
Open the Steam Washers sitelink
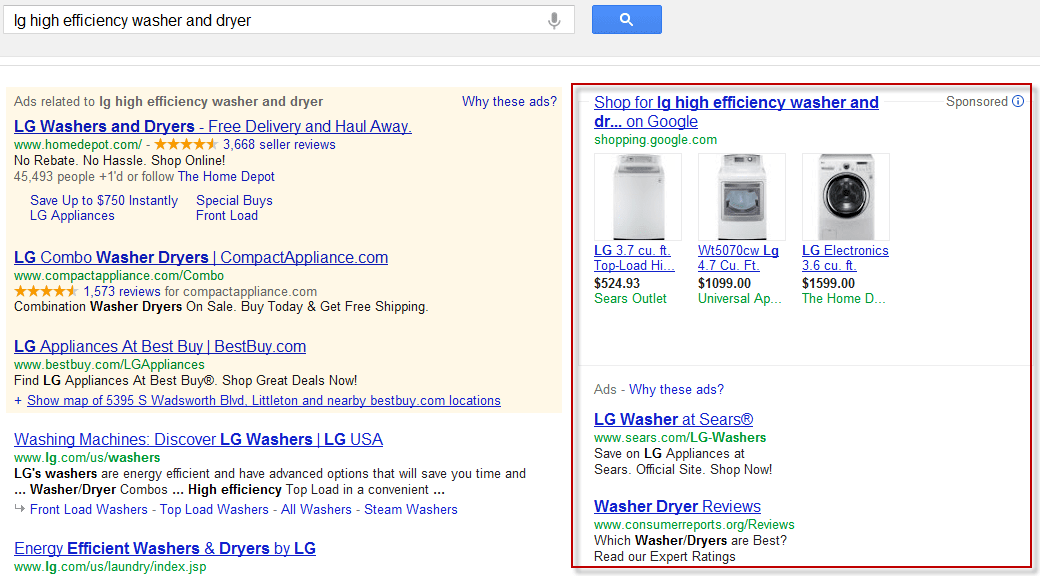coord(411,510)
